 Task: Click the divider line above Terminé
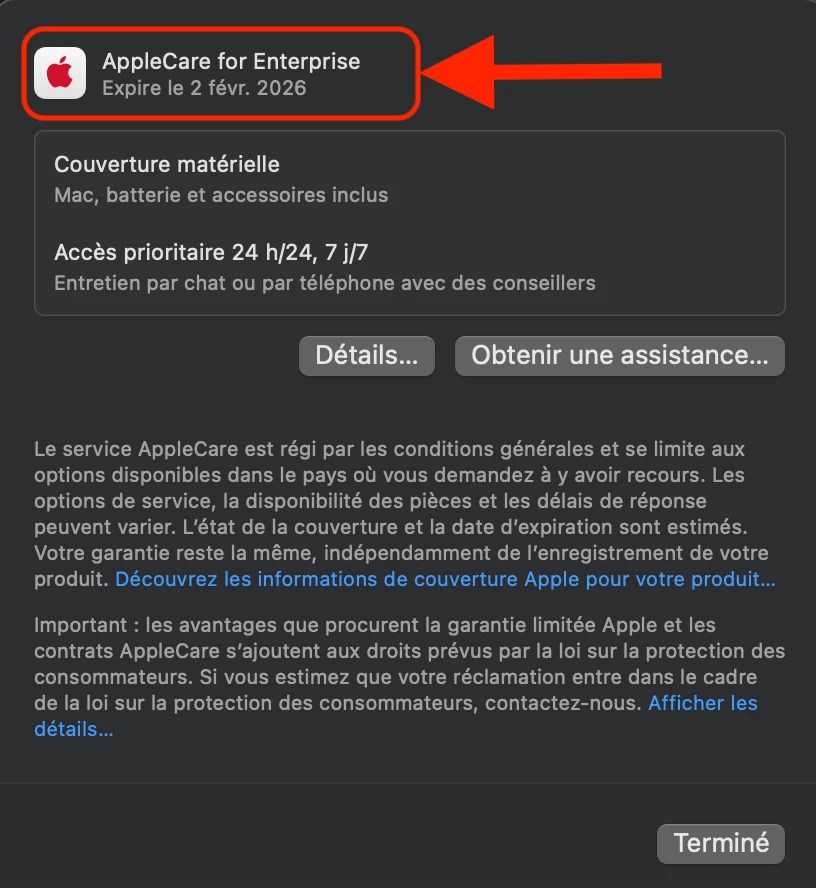(x=408, y=783)
